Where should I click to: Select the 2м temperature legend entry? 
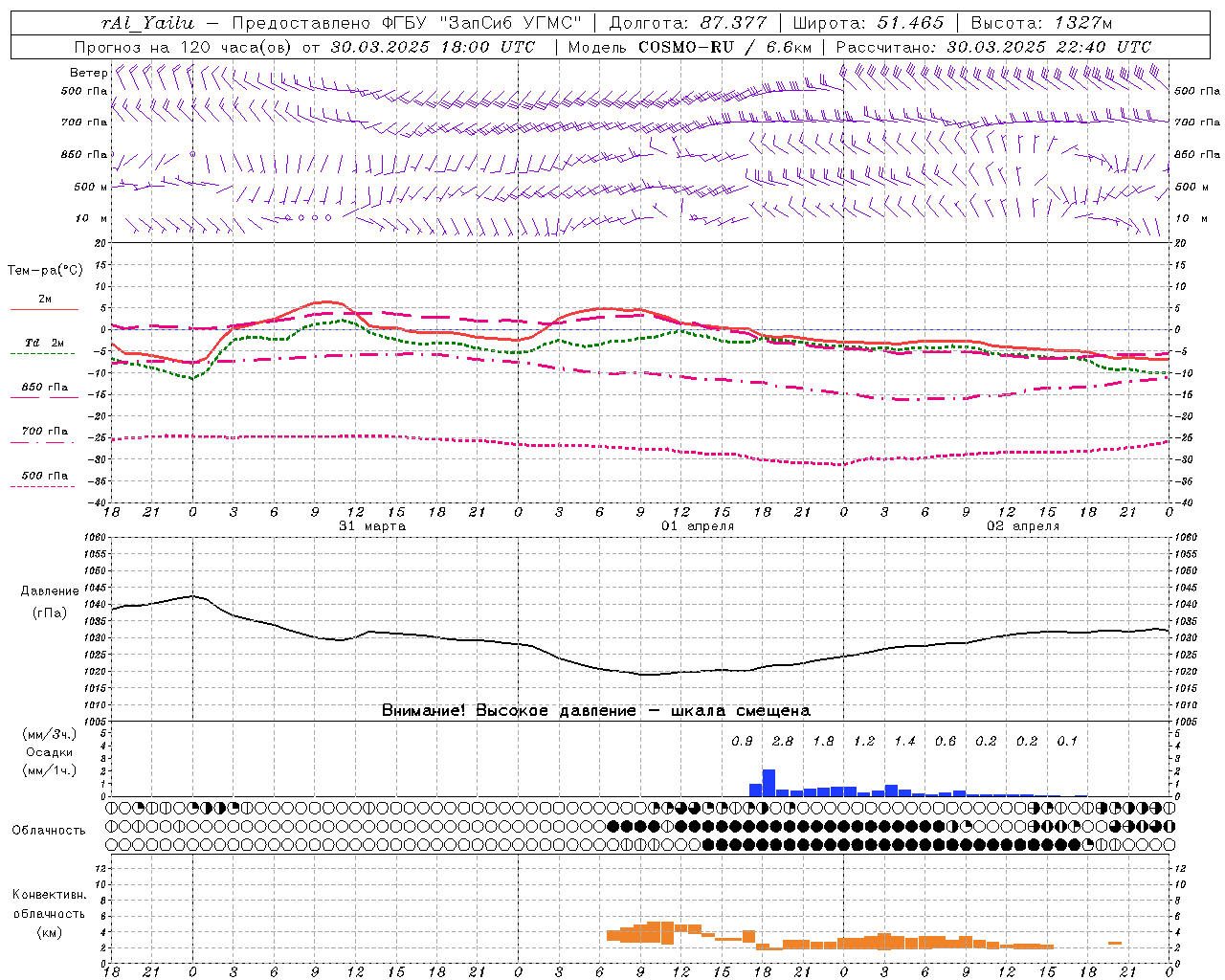pyautogui.click(x=45, y=299)
